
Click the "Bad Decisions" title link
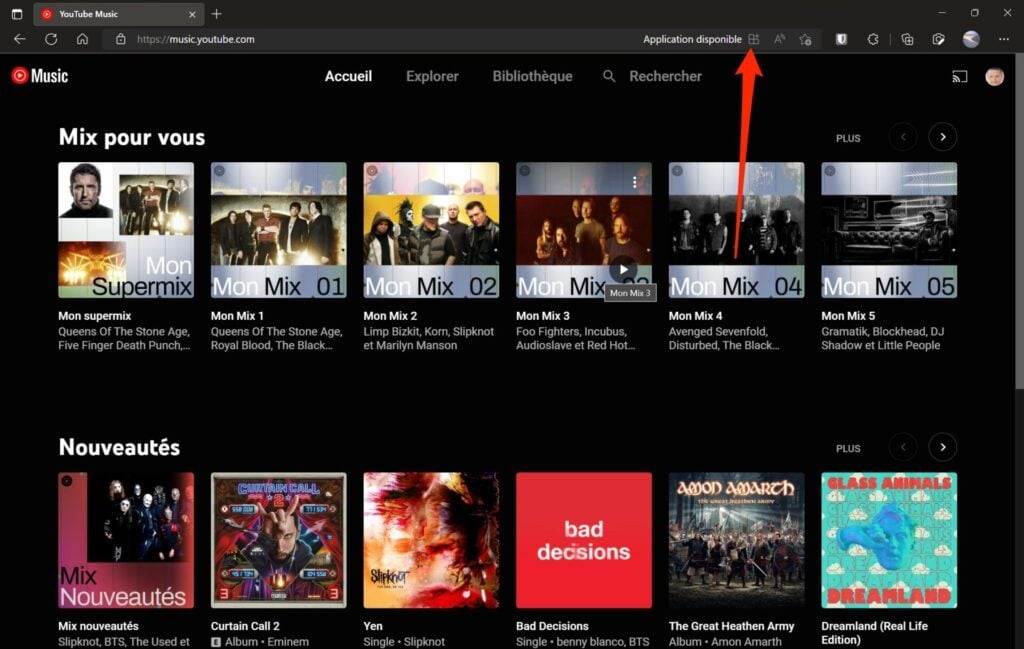tap(552, 626)
